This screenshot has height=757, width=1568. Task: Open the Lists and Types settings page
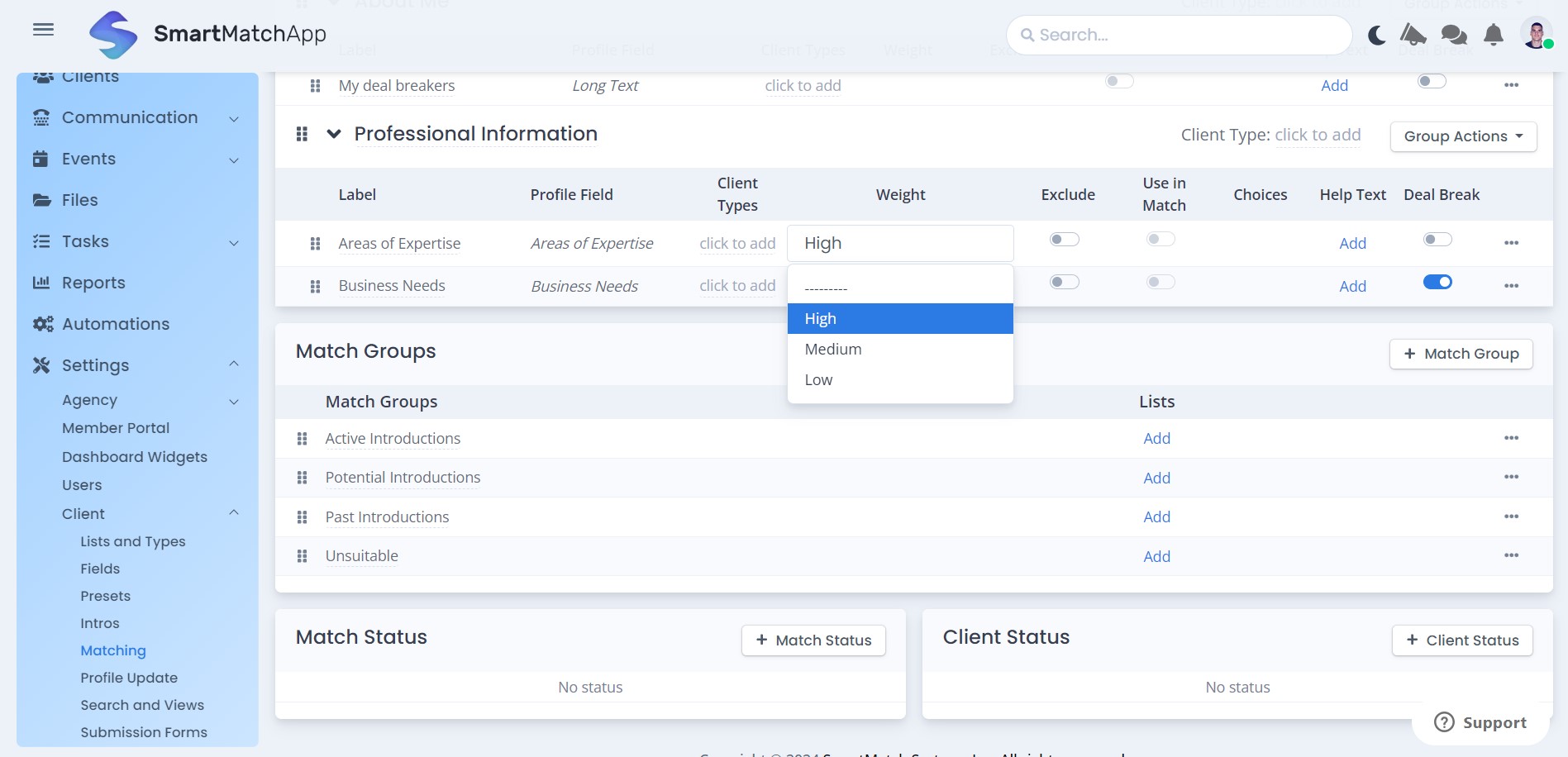133,541
